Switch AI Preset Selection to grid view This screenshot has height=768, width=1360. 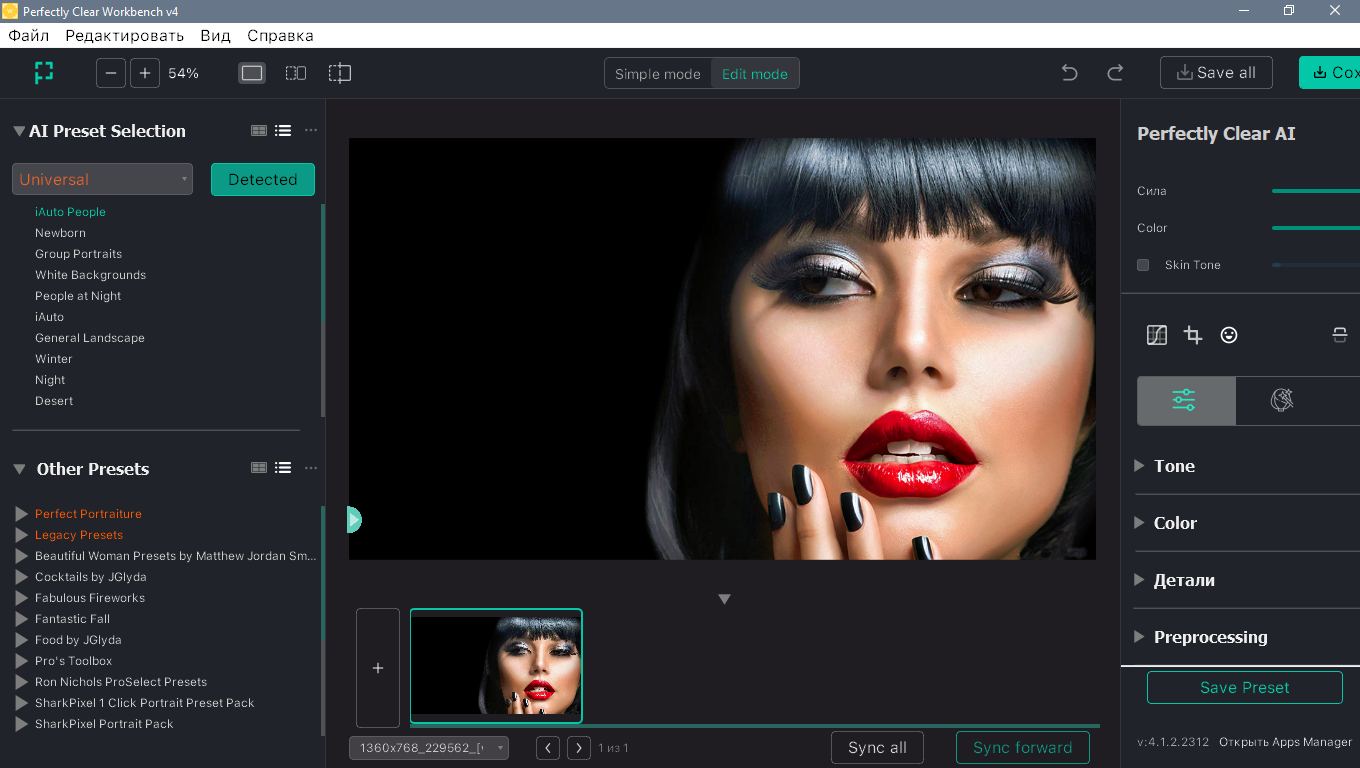tap(259, 130)
